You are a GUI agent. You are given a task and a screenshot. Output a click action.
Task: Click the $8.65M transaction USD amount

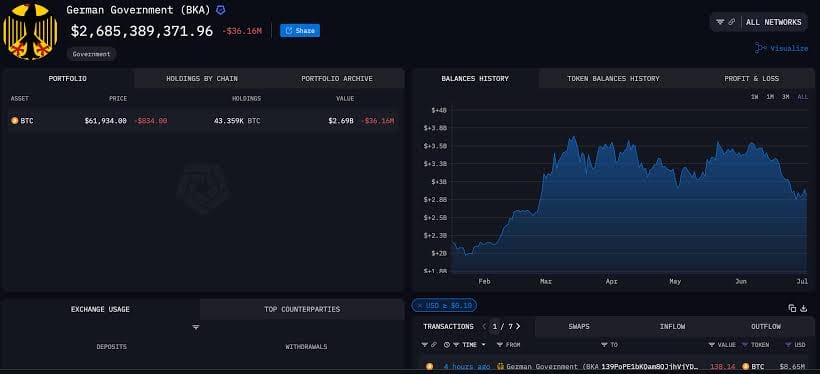point(792,367)
